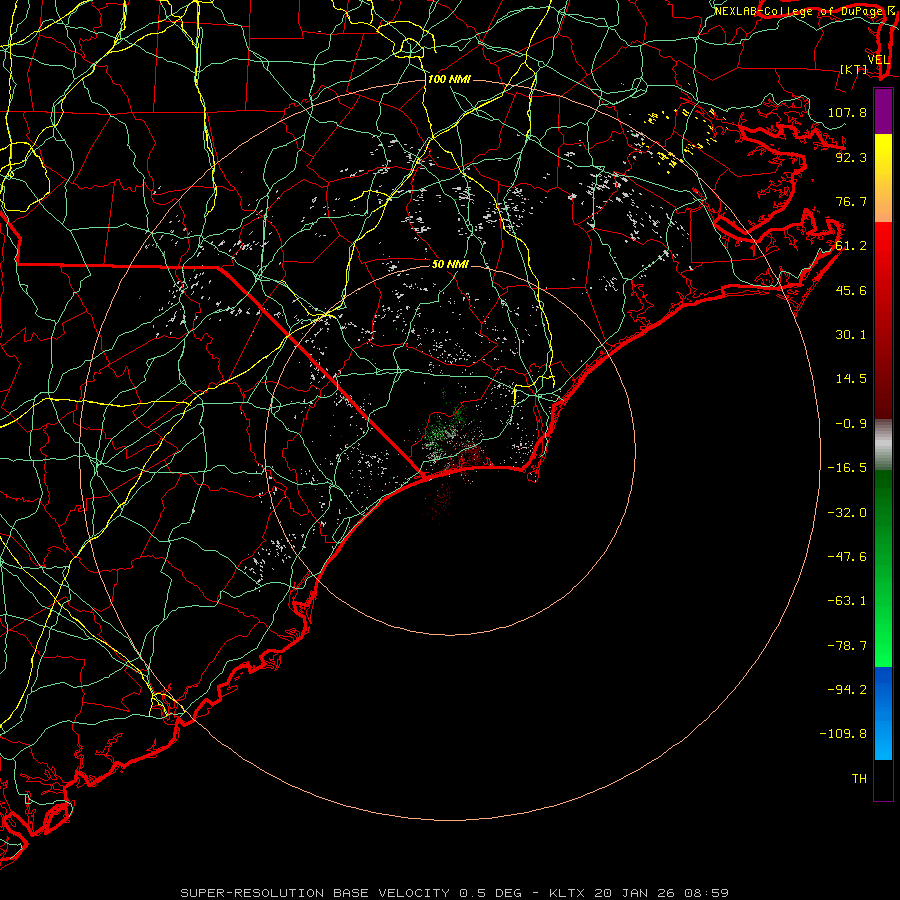
Task: Click the [KT] units label
Action: coord(854,69)
